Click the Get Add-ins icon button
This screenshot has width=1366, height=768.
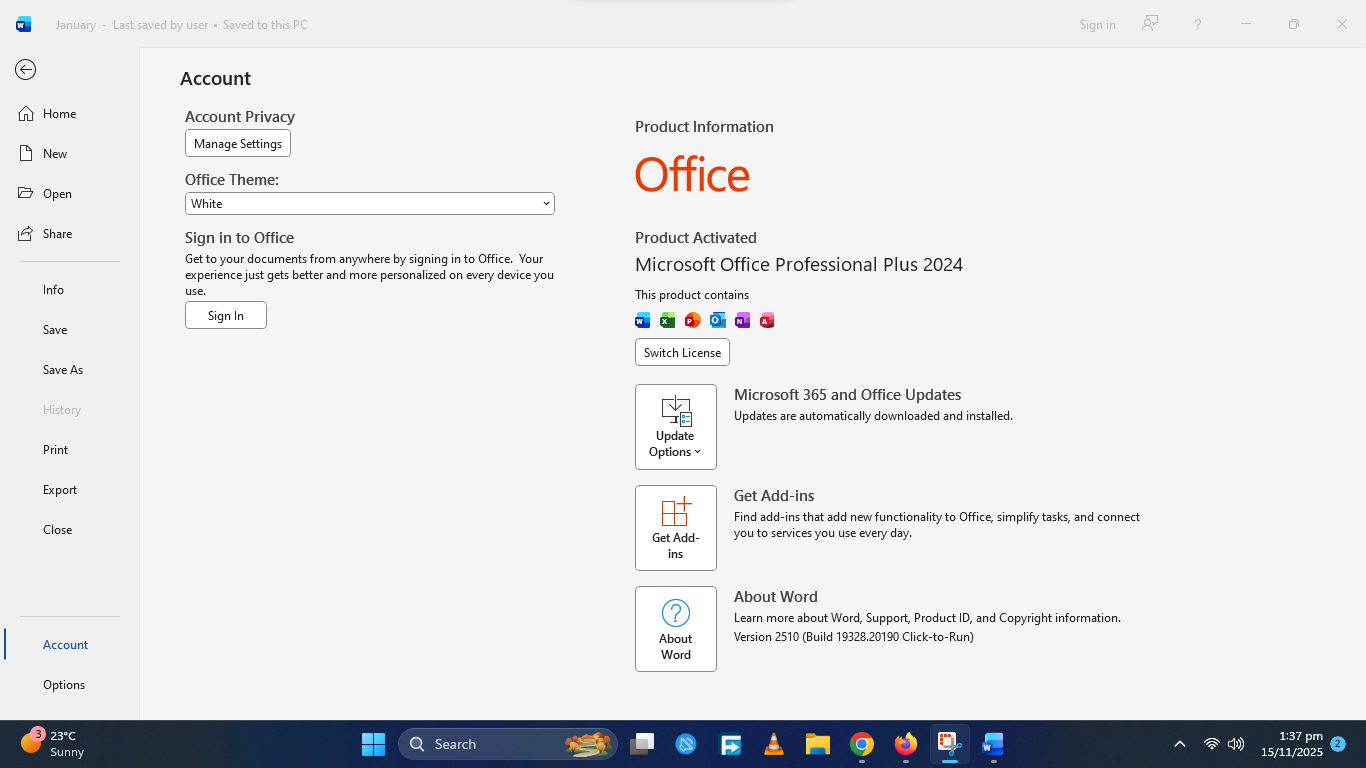(x=675, y=528)
